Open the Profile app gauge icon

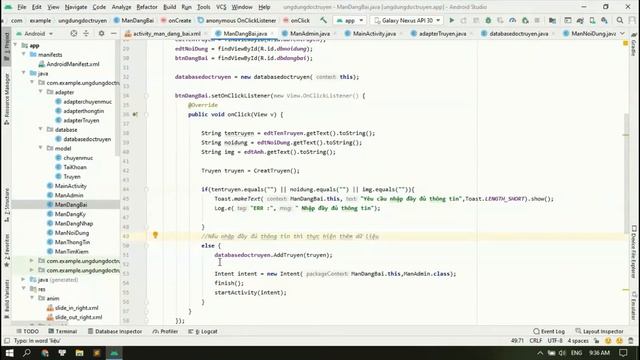pos(513,20)
